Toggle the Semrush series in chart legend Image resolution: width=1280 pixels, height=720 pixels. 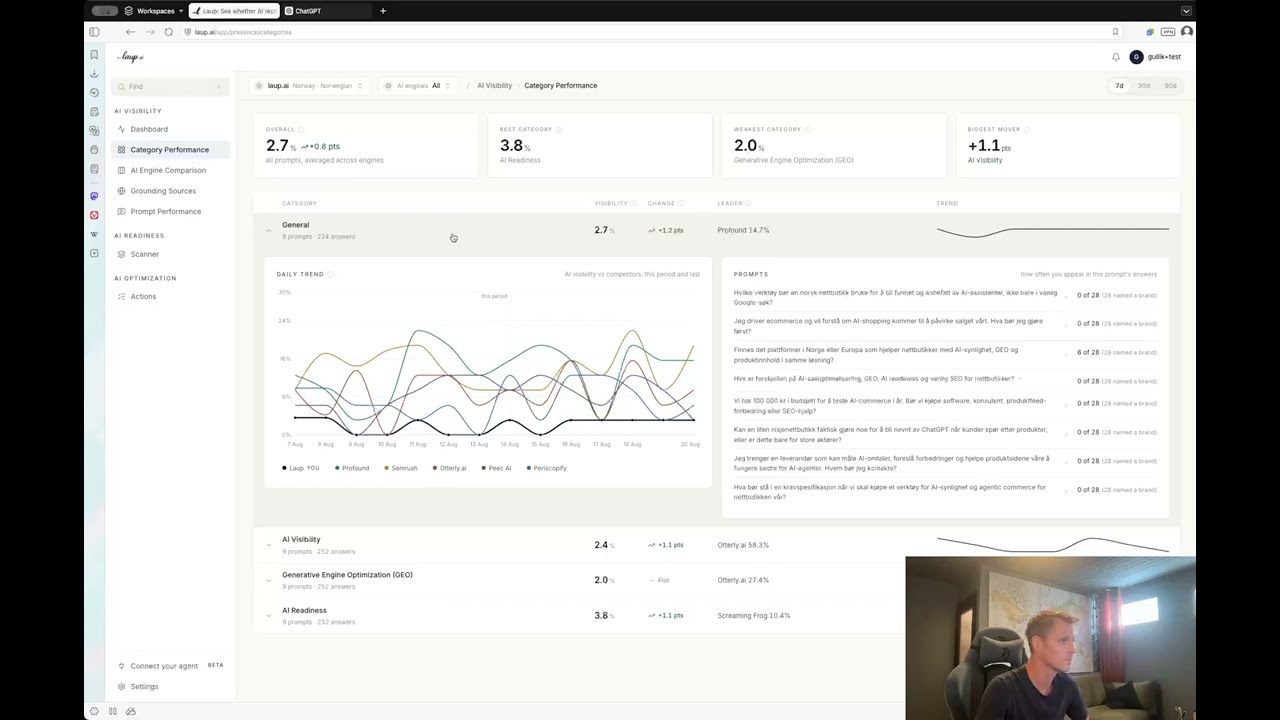pos(401,468)
